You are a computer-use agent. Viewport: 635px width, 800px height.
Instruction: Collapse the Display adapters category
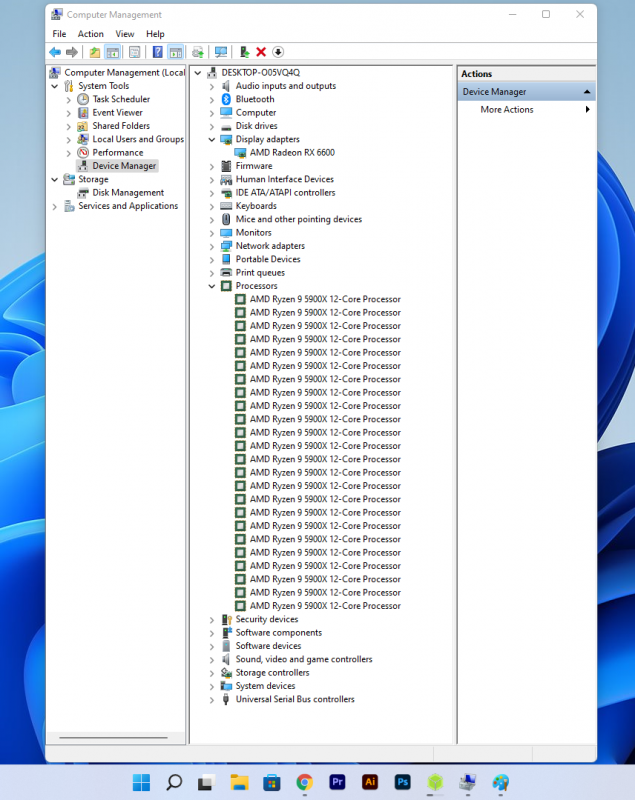[212, 140]
